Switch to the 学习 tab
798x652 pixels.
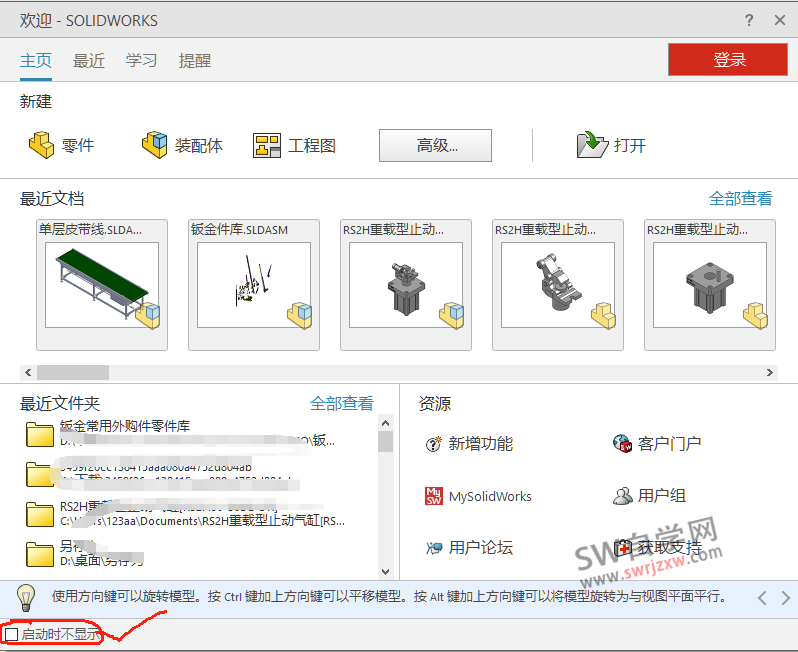pos(141,61)
